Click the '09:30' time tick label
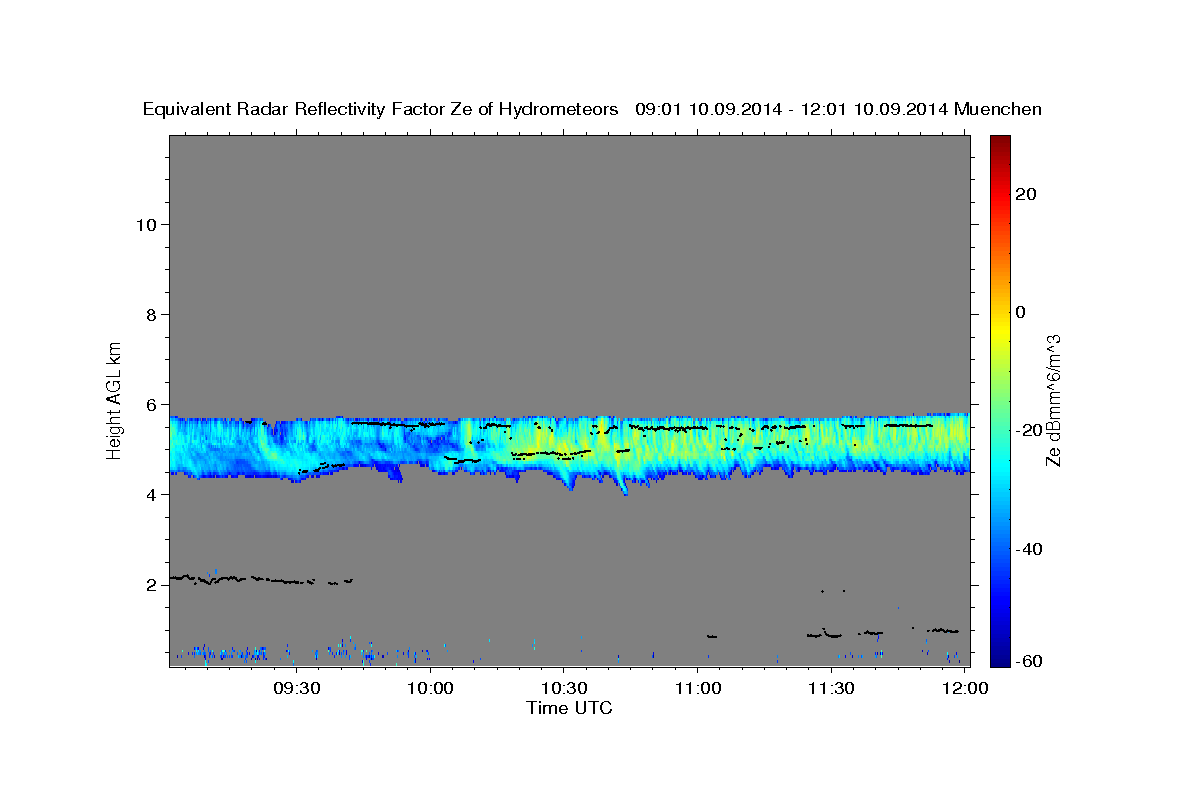 tap(297, 688)
